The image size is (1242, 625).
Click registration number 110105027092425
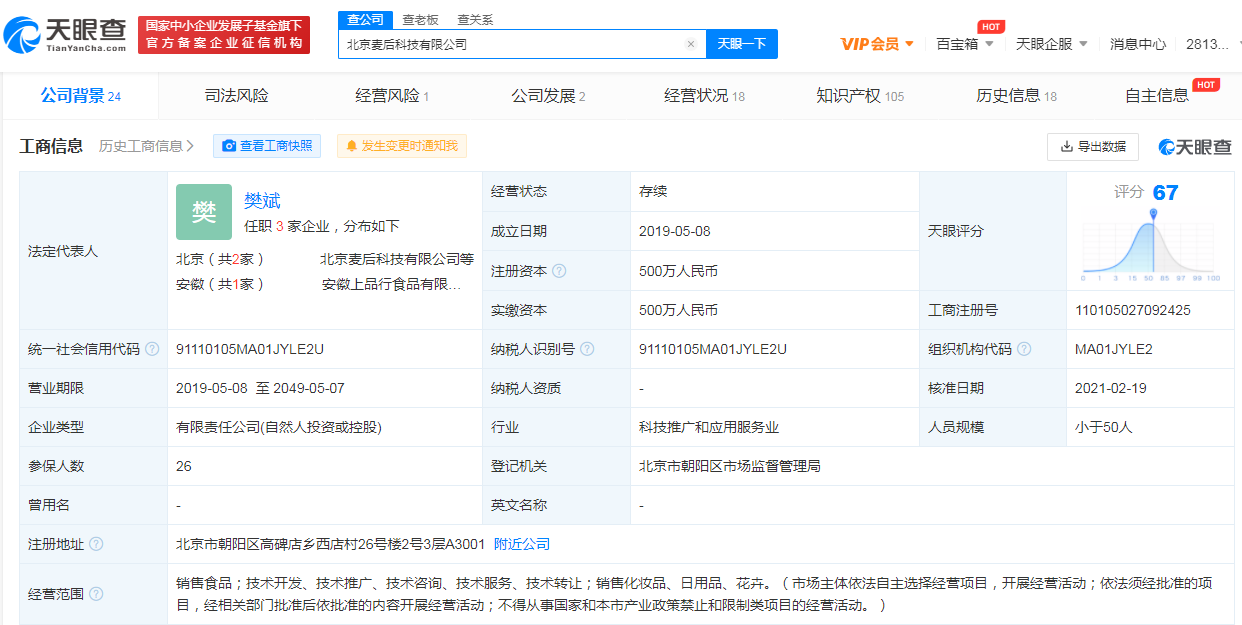(1133, 310)
